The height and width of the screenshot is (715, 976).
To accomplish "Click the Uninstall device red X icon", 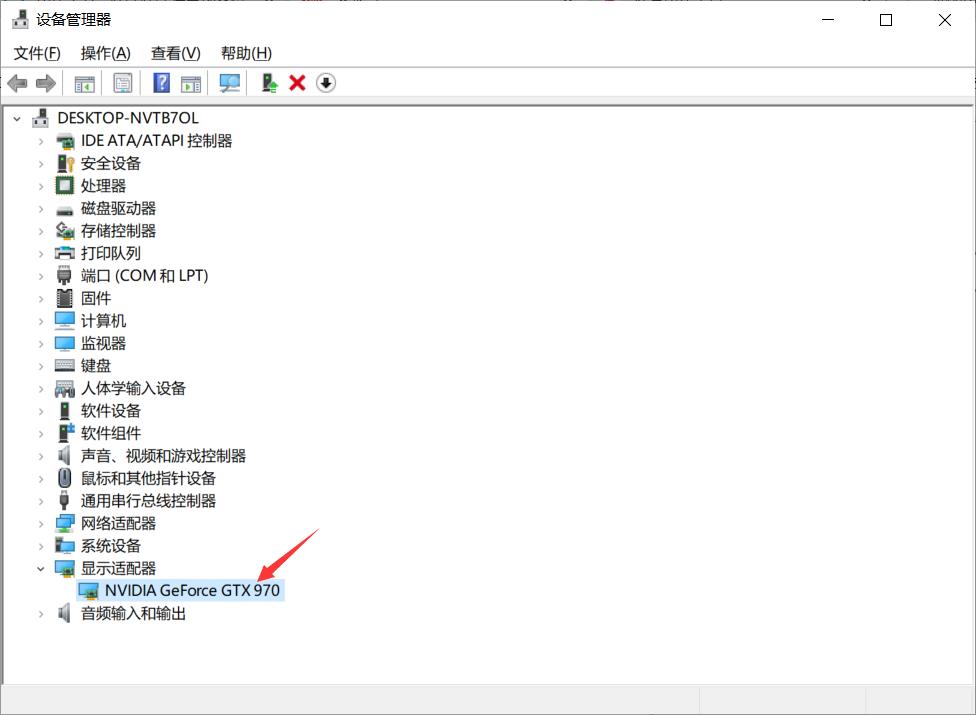I will point(296,83).
